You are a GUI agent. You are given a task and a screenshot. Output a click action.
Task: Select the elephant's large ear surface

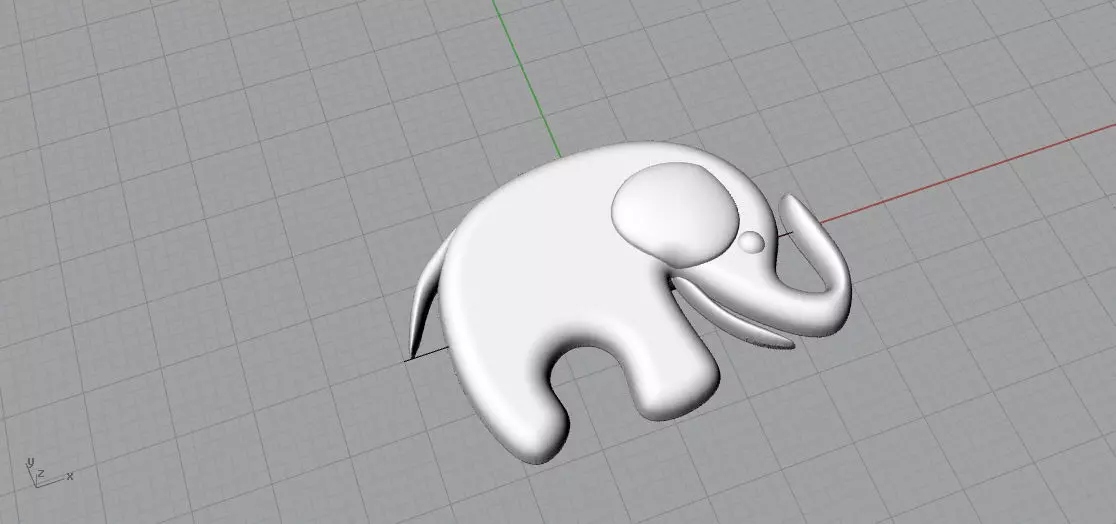point(675,214)
